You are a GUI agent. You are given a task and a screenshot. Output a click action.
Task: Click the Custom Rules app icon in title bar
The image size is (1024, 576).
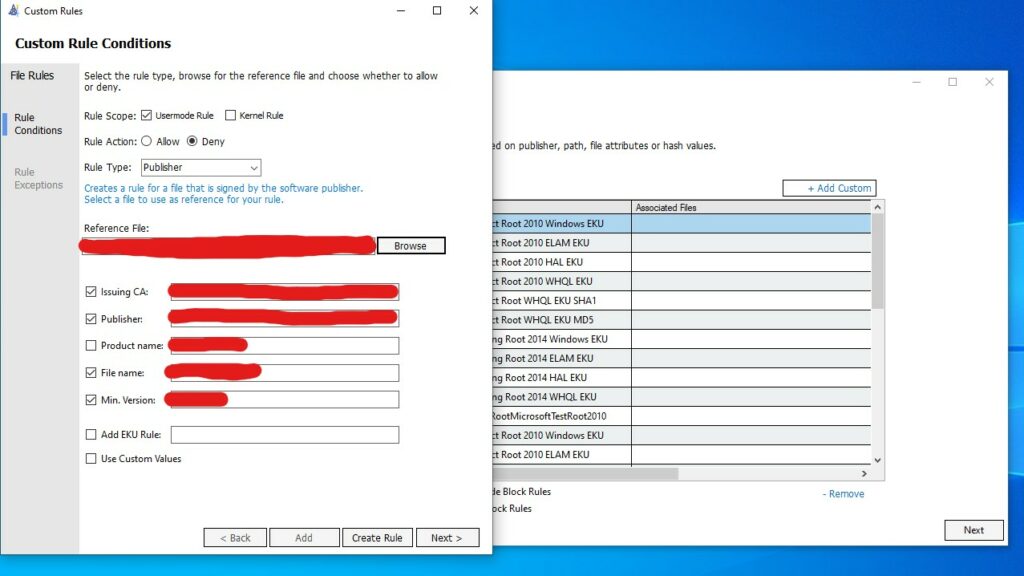[13, 11]
